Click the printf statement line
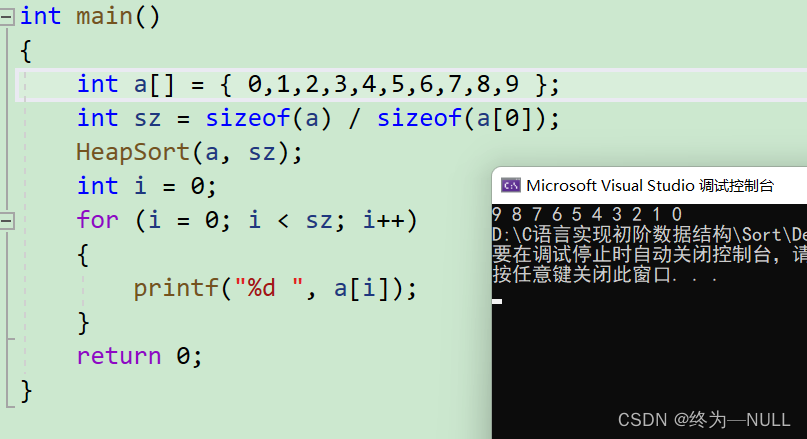This screenshot has width=807, height=439. [275, 288]
